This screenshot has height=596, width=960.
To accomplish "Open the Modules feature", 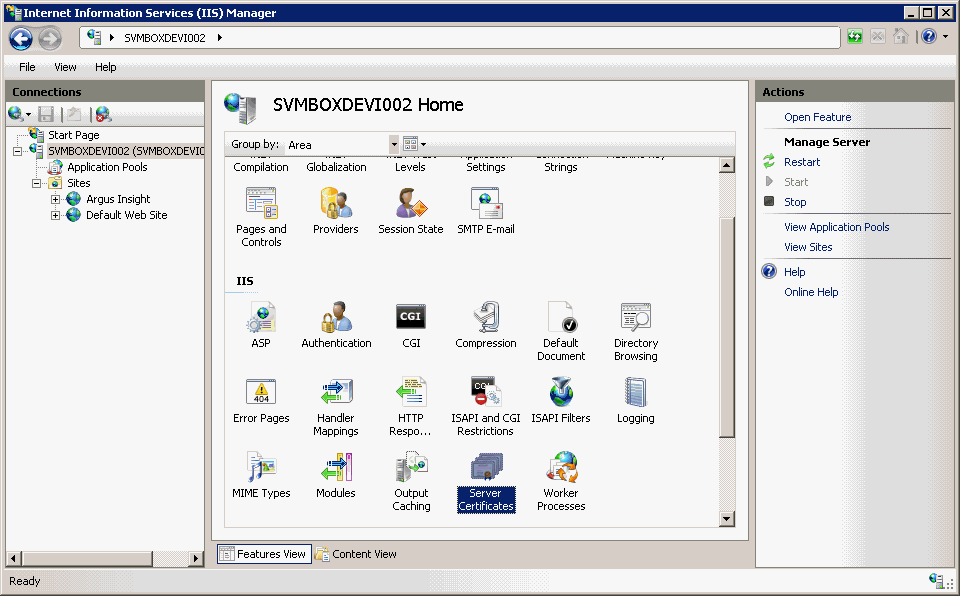I will 336,468.
